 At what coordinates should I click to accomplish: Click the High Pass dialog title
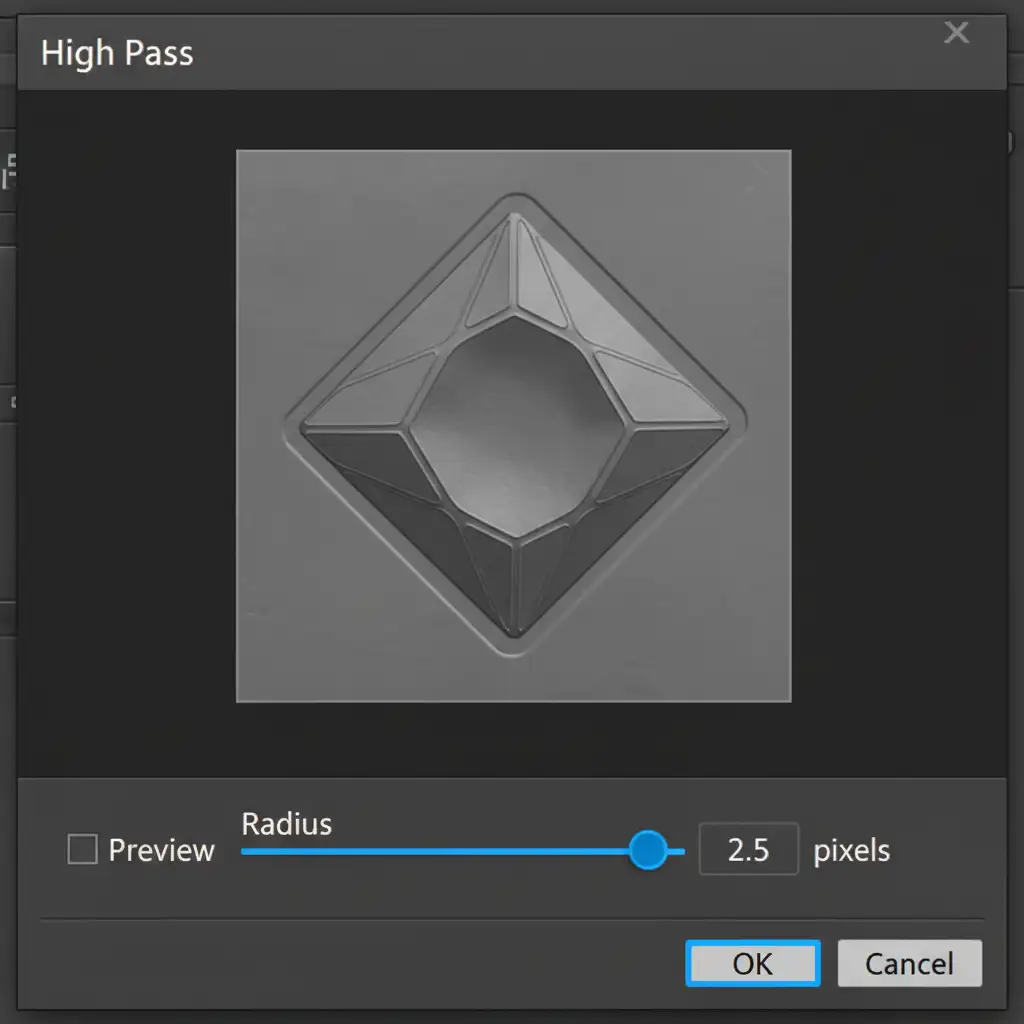click(117, 53)
